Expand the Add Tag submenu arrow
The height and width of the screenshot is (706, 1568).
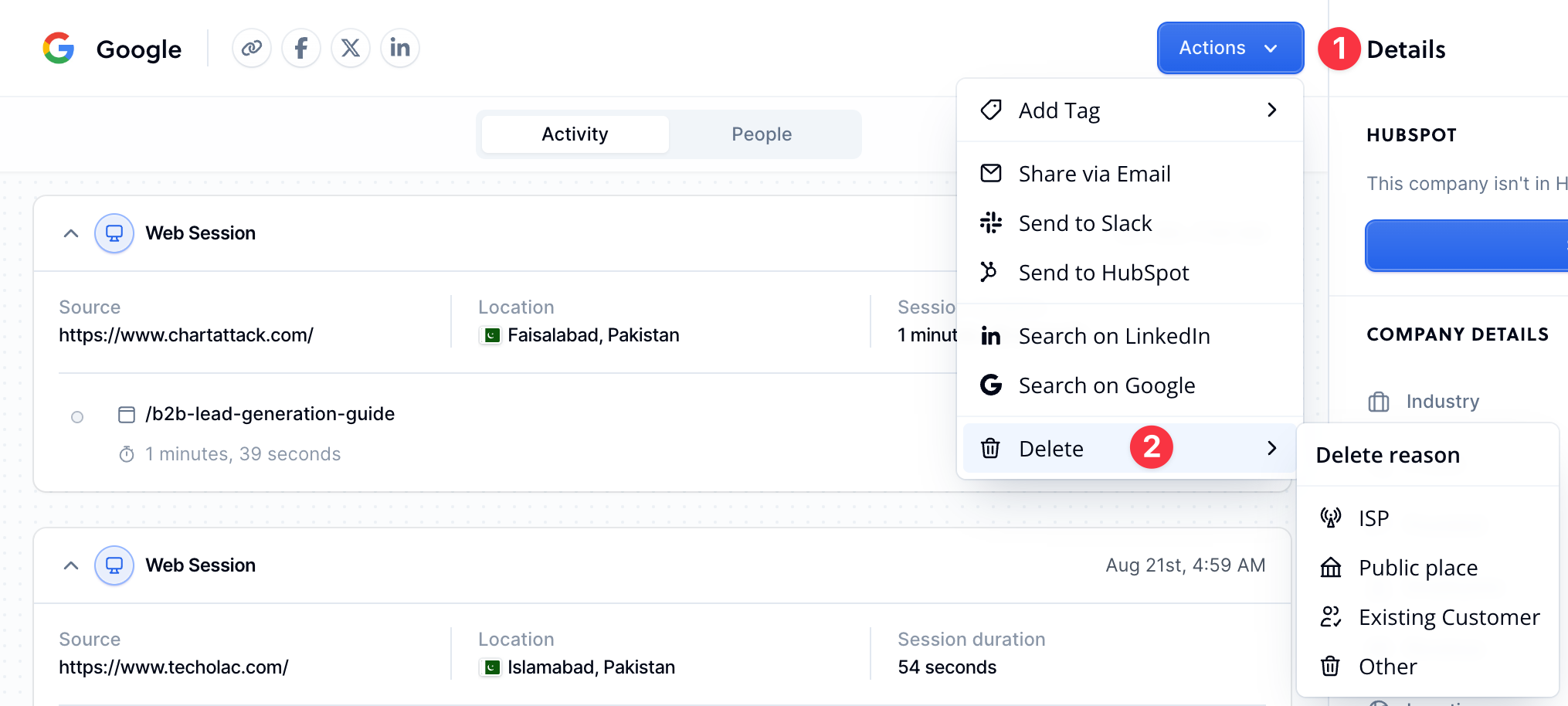tap(1271, 110)
